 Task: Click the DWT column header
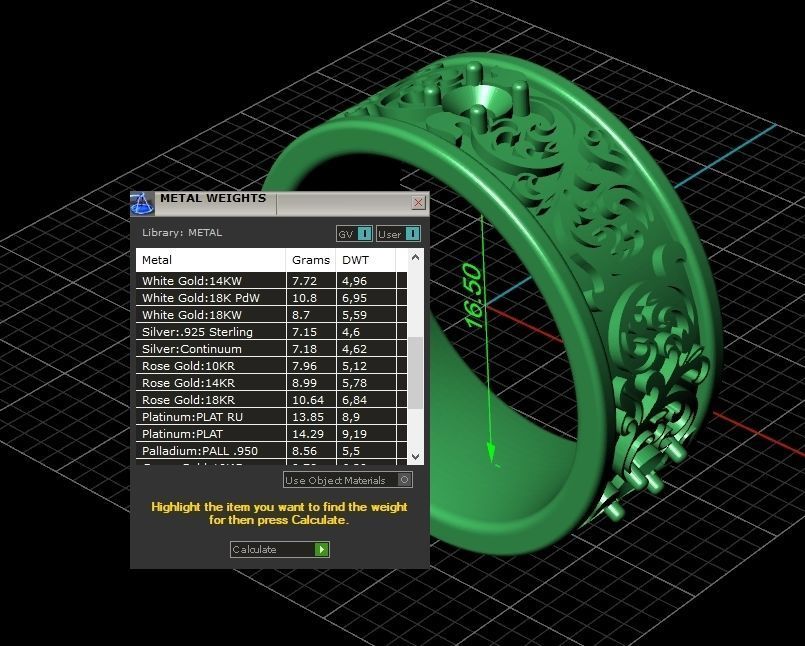(x=366, y=260)
